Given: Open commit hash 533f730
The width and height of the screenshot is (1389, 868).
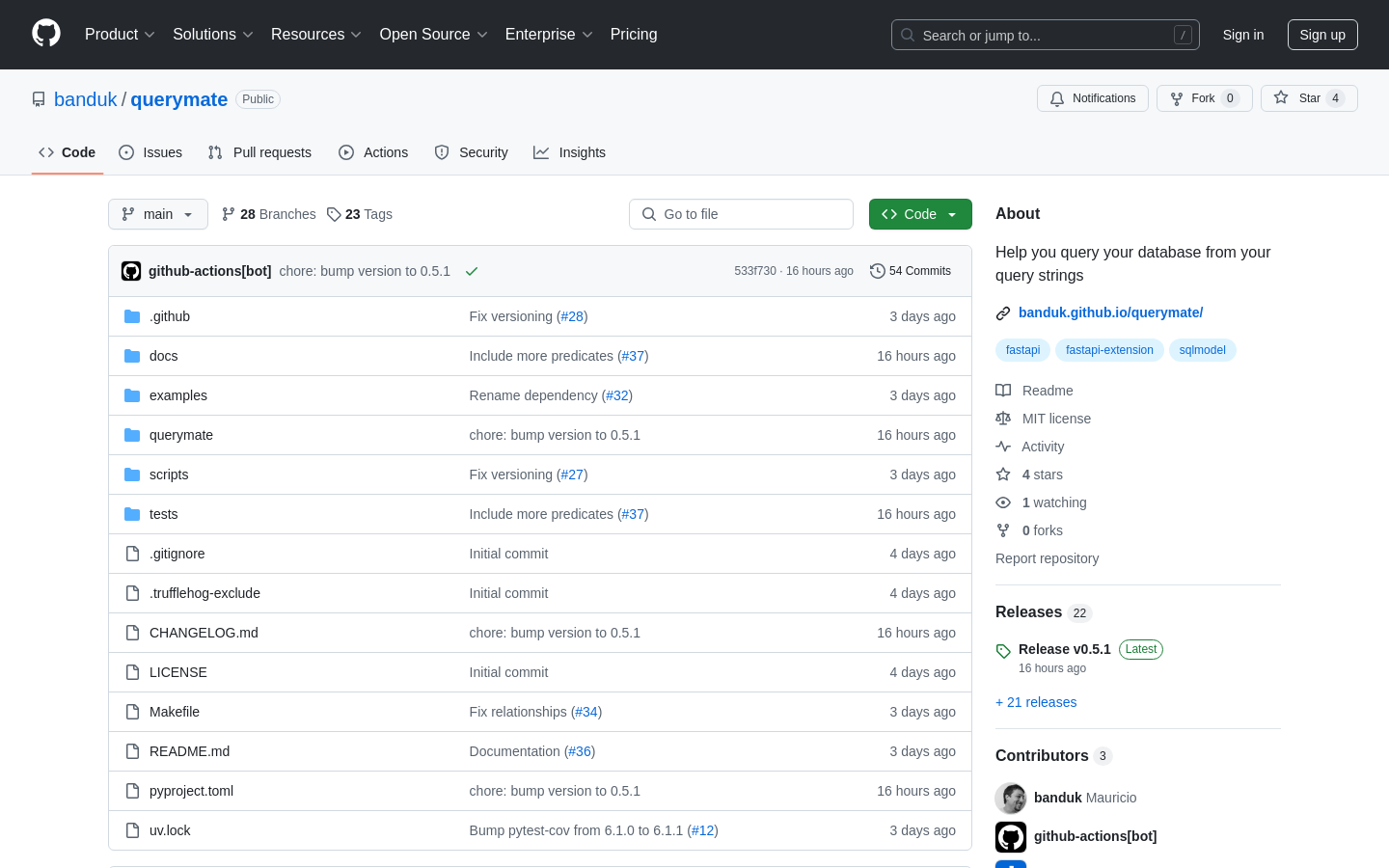Looking at the screenshot, I should [x=755, y=271].
